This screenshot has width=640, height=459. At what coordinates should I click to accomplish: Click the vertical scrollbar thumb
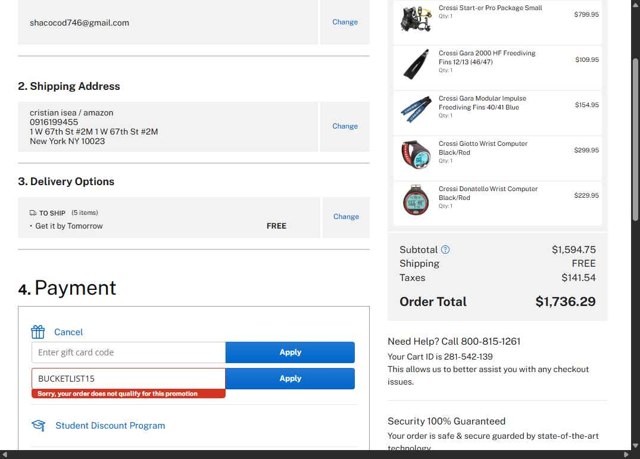pyautogui.click(x=635, y=140)
